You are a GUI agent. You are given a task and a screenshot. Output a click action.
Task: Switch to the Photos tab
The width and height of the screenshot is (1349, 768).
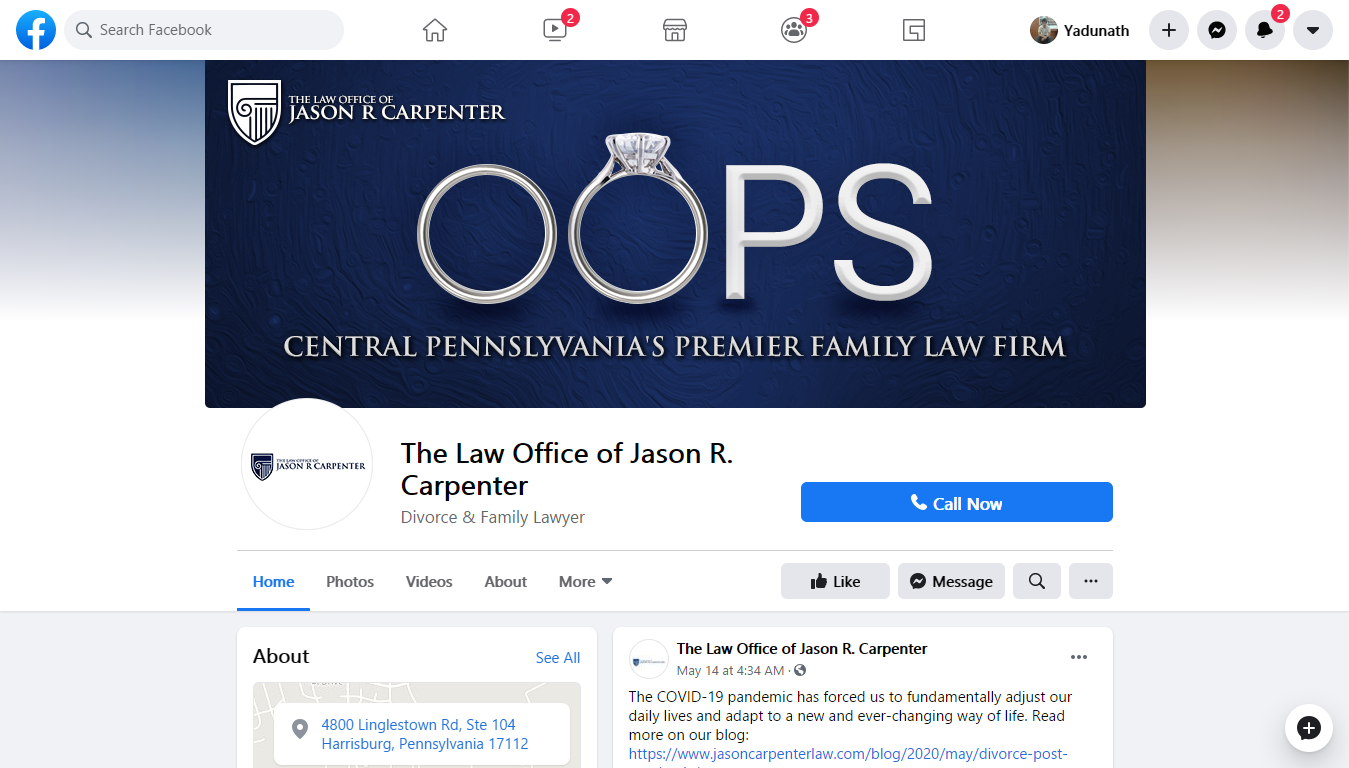350,581
